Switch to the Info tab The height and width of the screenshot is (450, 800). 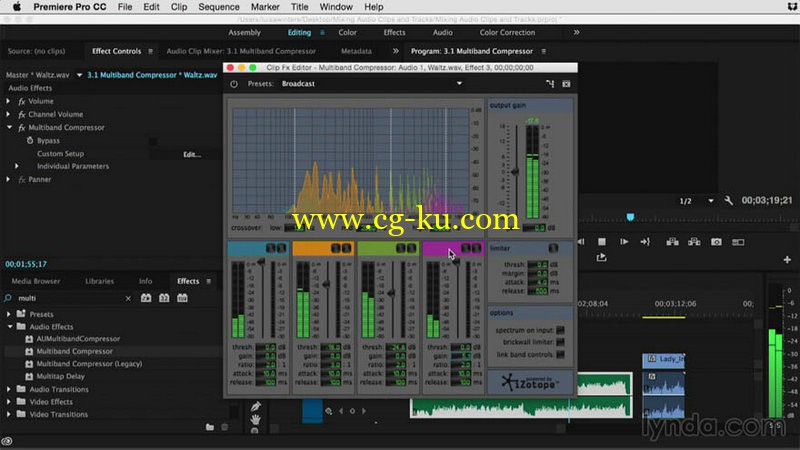(145, 281)
